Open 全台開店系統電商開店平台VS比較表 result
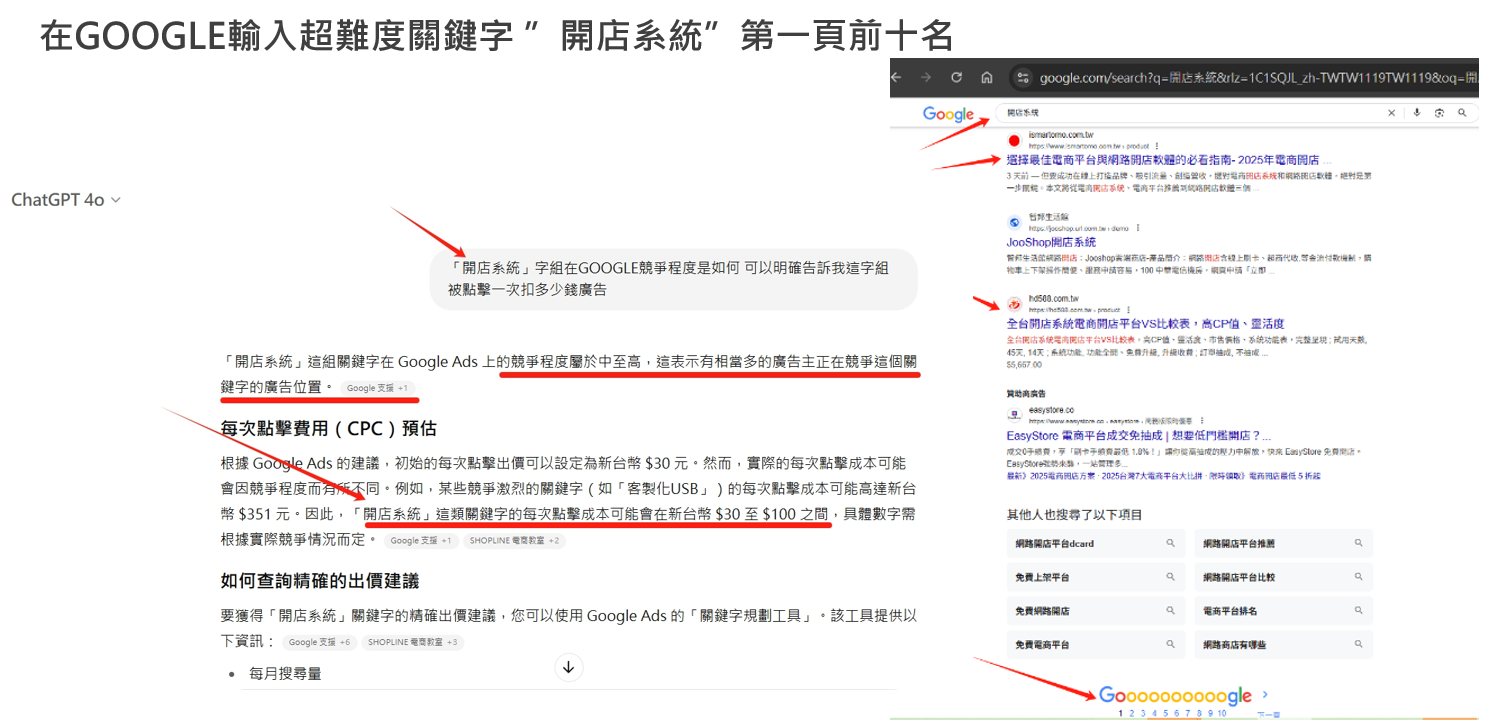 1145,324
